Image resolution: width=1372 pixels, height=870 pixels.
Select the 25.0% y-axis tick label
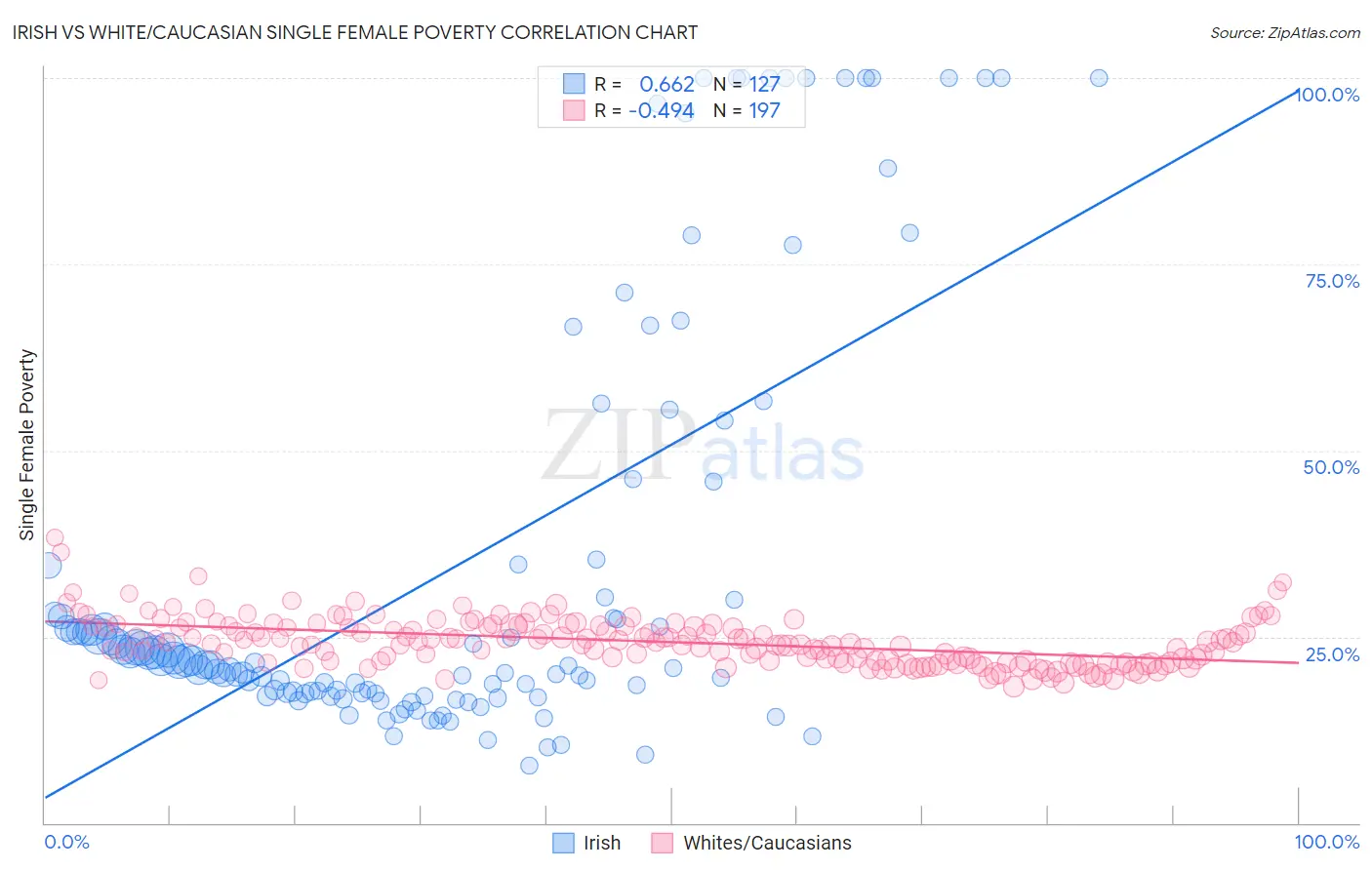coord(1332,654)
